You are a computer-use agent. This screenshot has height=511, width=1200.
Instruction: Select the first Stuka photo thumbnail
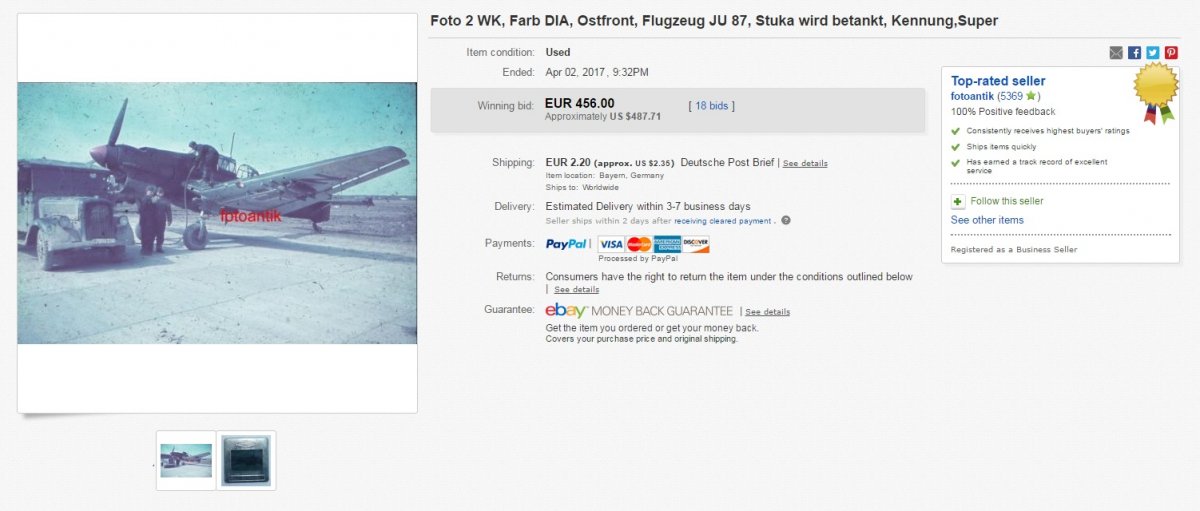click(x=186, y=460)
